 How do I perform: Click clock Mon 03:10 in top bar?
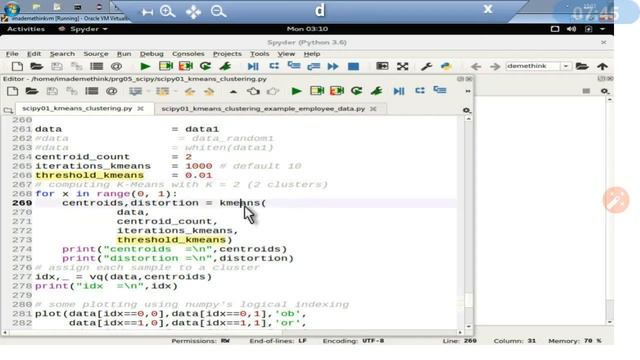(307, 29)
